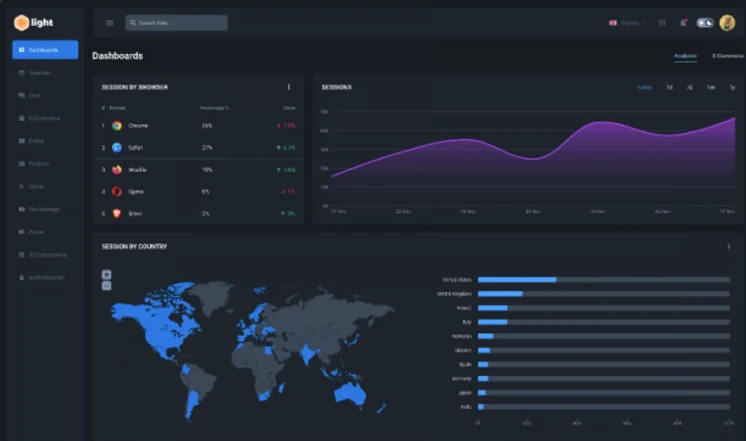Screen dimensions: 746x441
Task: Click the Safari row name text
Action: pyautogui.click(x=136, y=147)
